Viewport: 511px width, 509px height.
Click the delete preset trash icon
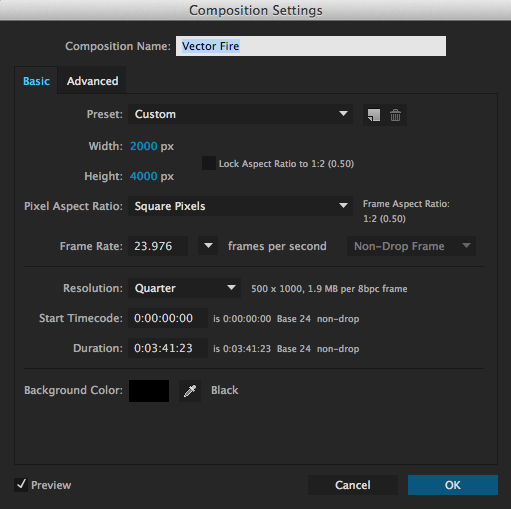pyautogui.click(x=395, y=115)
